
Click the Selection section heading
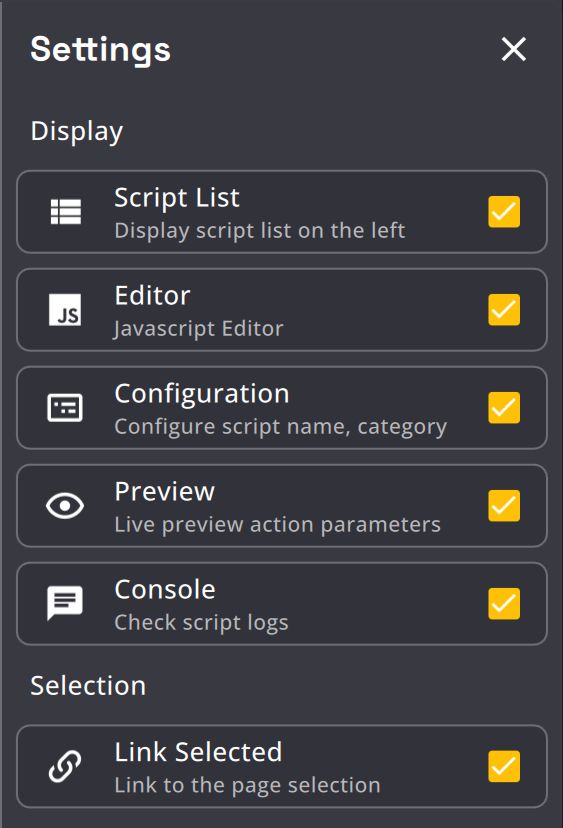[88, 686]
